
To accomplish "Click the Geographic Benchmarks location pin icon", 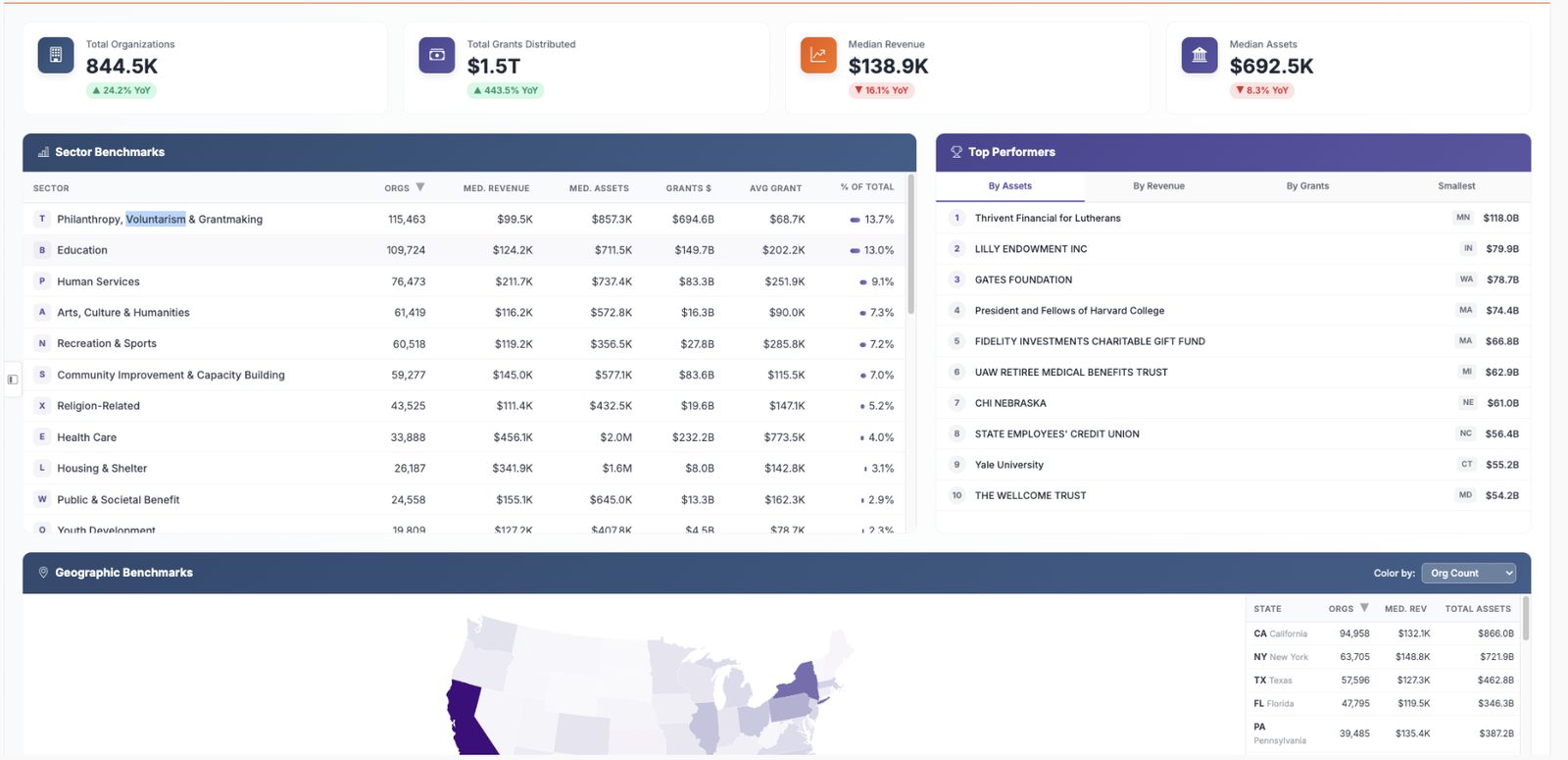I will tap(43, 573).
